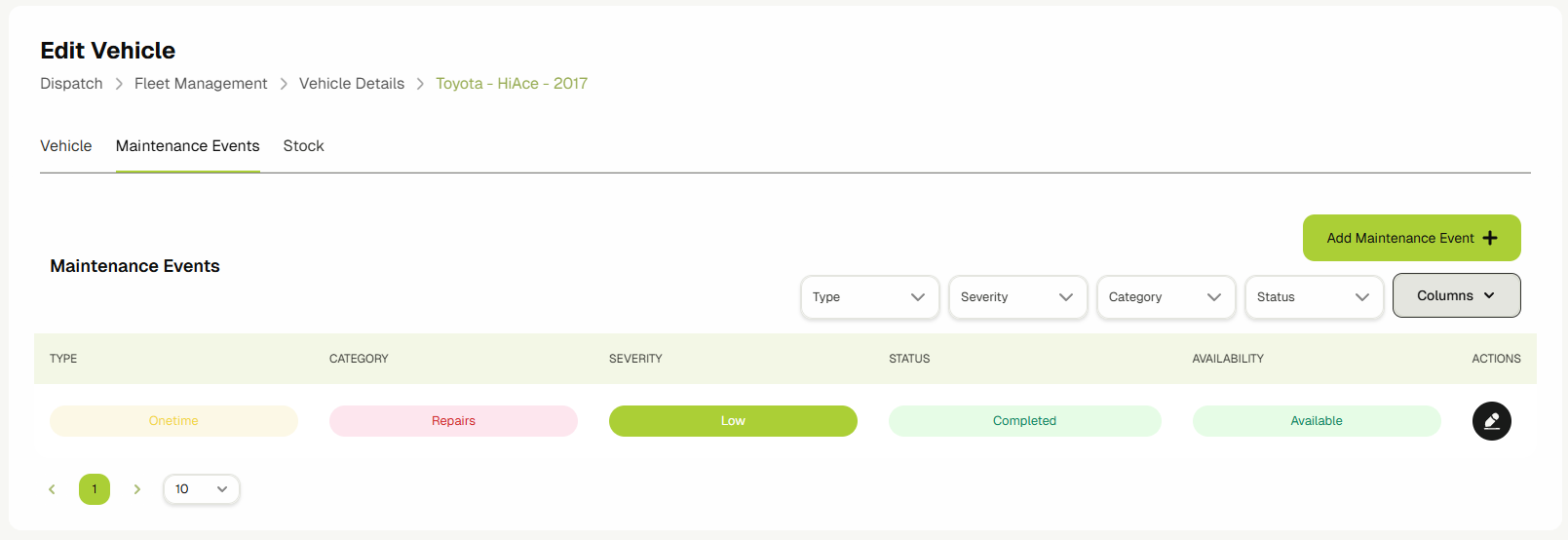Click the Dispatch breadcrumb link
The image size is (1568, 540).
[x=71, y=84]
